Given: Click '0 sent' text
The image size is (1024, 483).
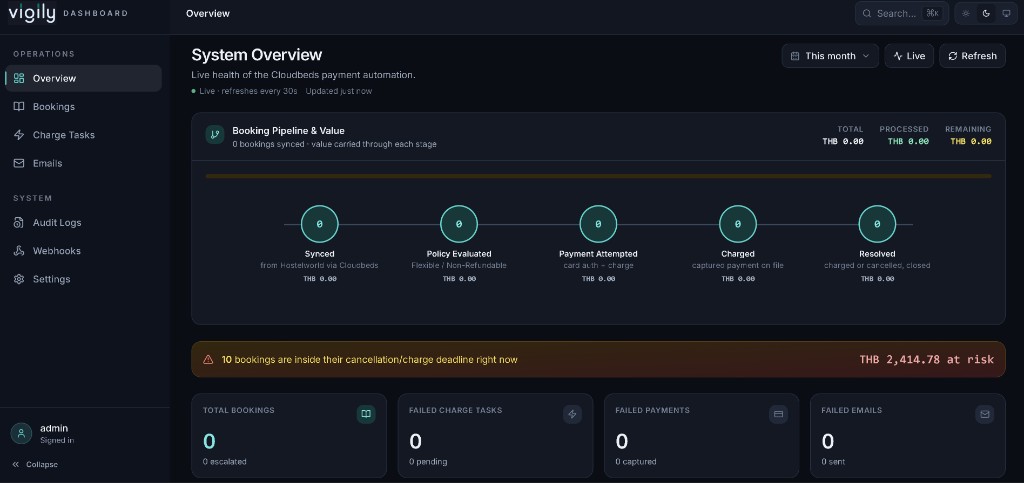Looking at the screenshot, I should (833, 461).
